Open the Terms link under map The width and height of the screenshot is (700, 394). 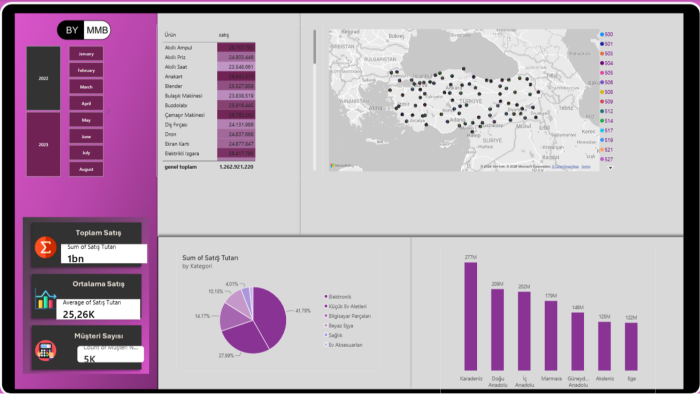click(586, 166)
